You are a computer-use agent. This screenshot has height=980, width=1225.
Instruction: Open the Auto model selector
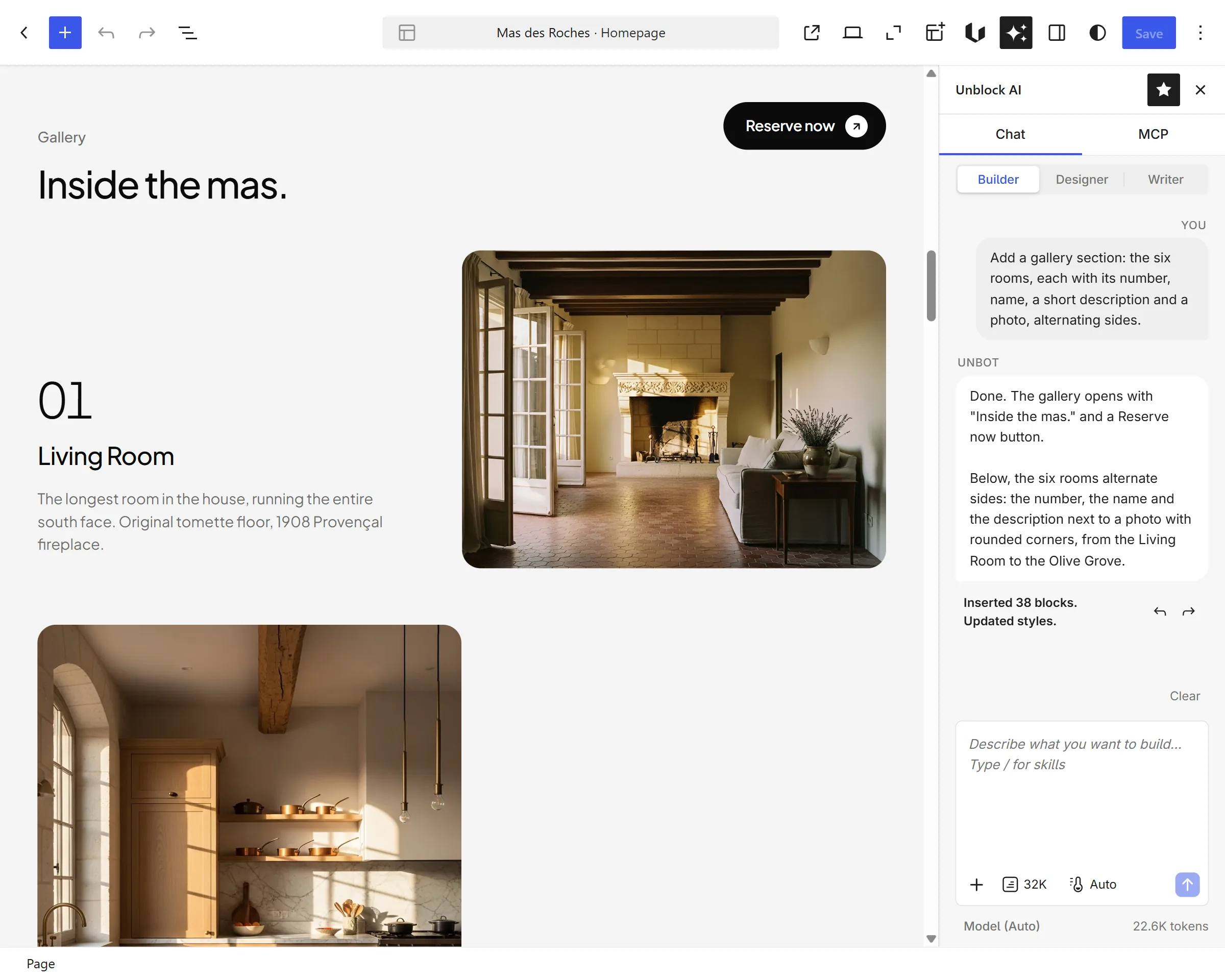(1093, 885)
